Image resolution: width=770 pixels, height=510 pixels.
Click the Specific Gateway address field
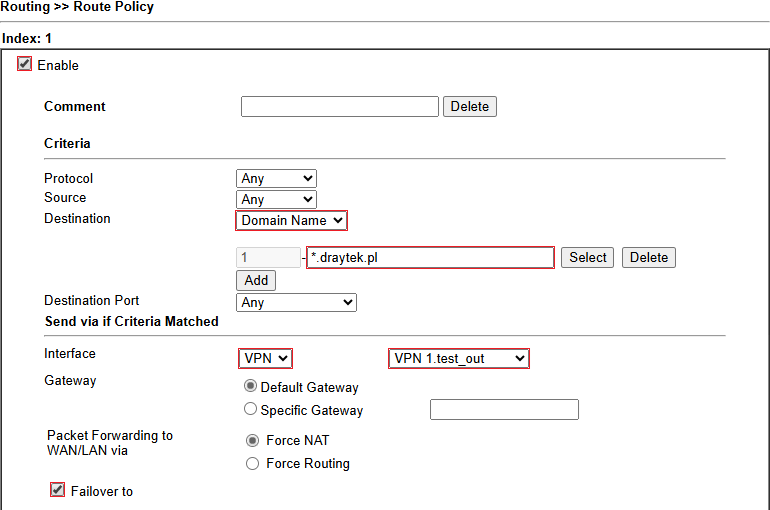504,409
